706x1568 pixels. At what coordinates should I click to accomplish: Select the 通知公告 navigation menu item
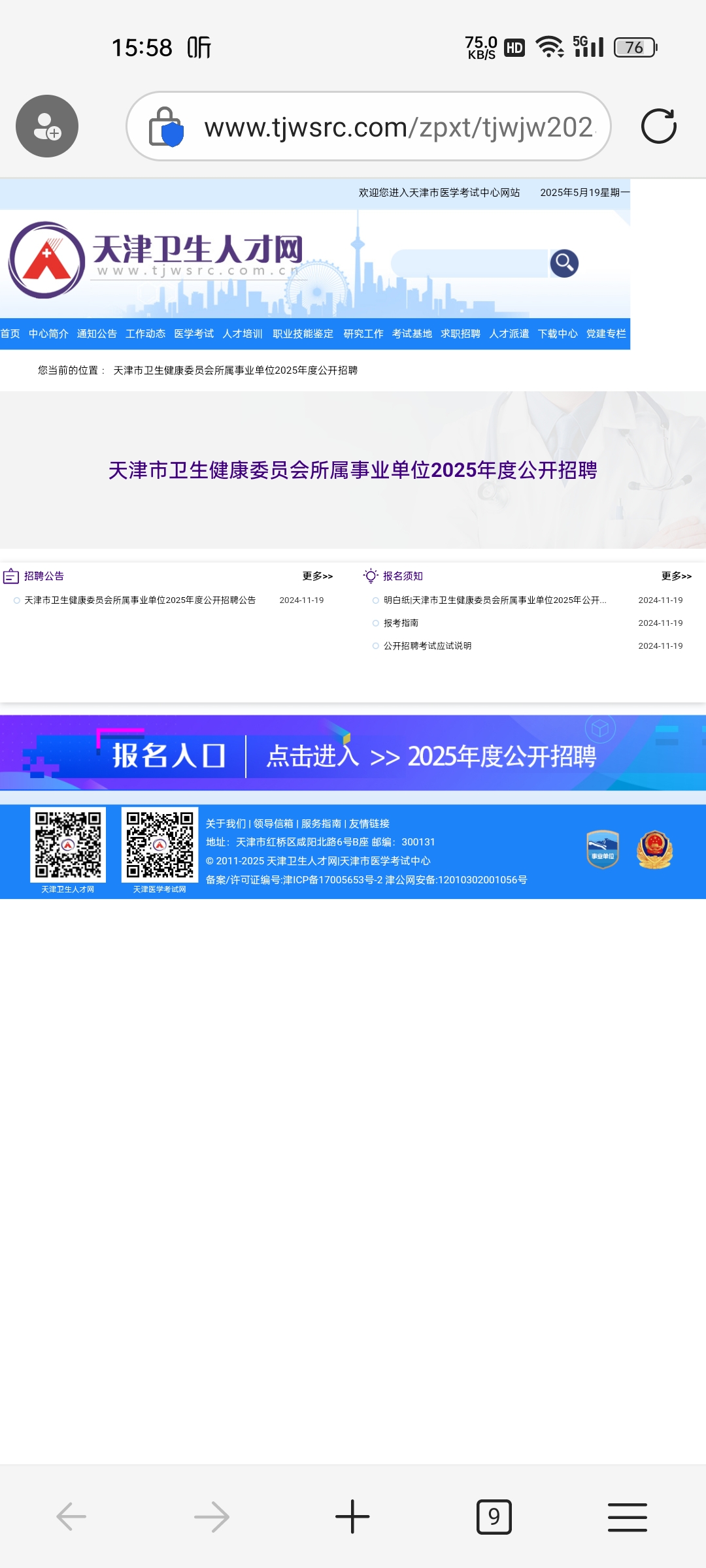97,334
